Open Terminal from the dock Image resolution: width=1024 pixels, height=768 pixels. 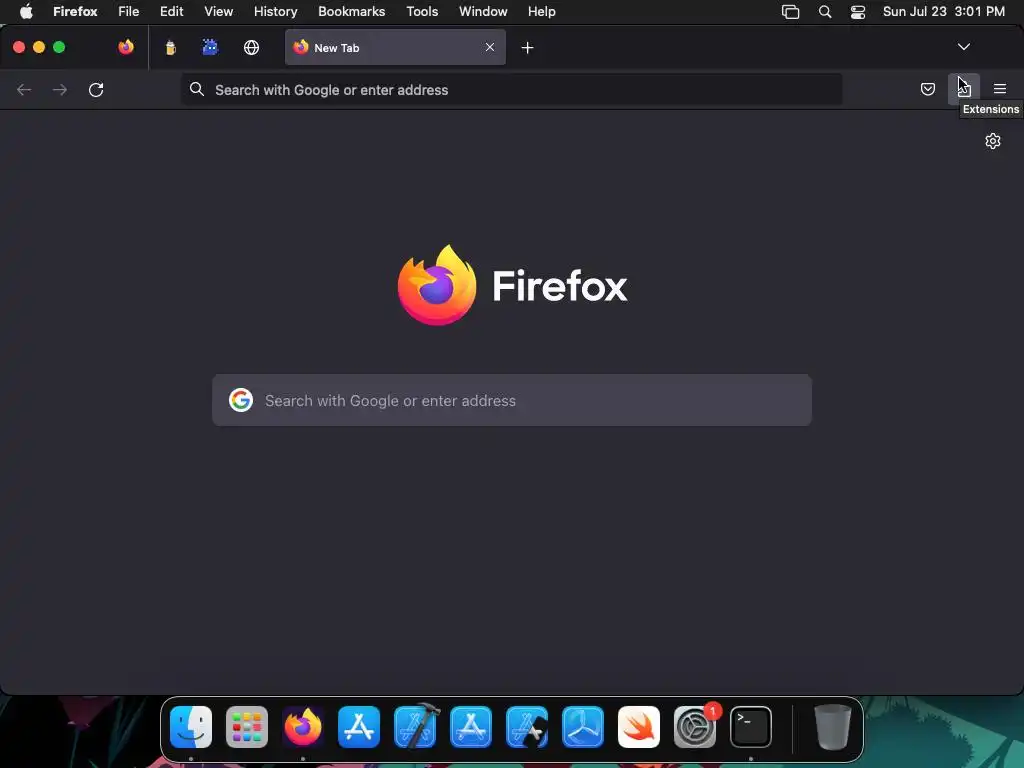[x=751, y=726]
